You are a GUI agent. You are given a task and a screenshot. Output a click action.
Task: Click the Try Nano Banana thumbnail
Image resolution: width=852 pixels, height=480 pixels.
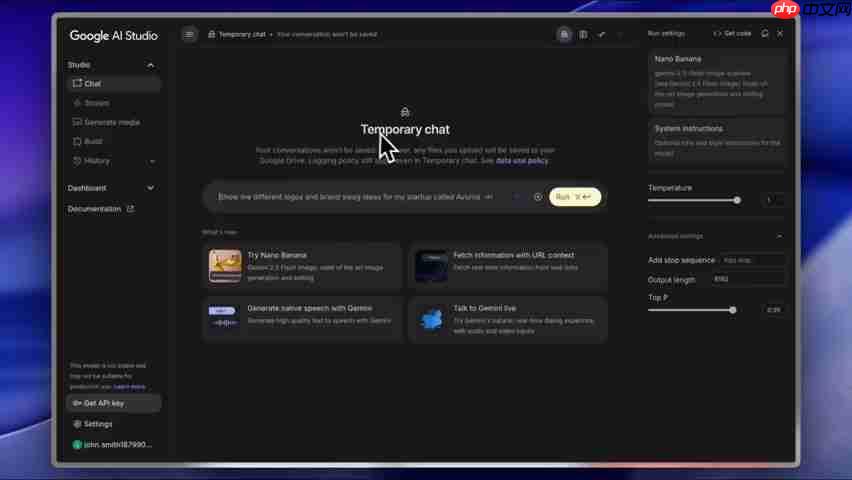point(225,266)
